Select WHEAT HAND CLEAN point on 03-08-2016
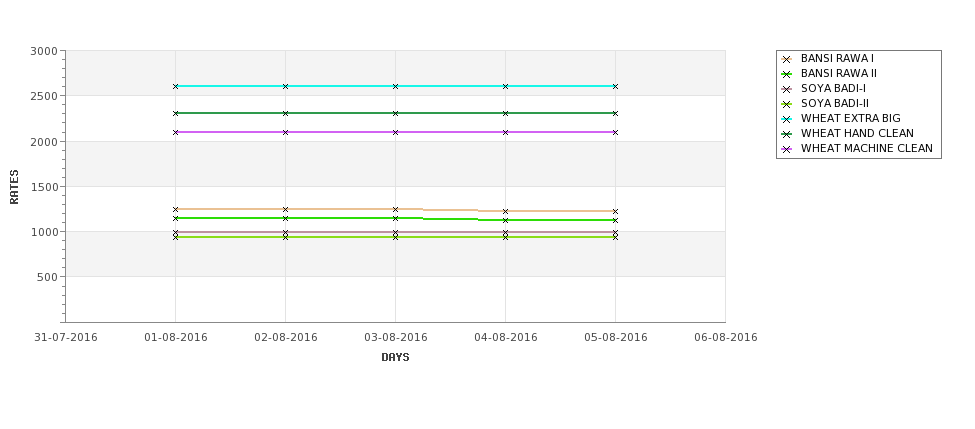 (395, 113)
